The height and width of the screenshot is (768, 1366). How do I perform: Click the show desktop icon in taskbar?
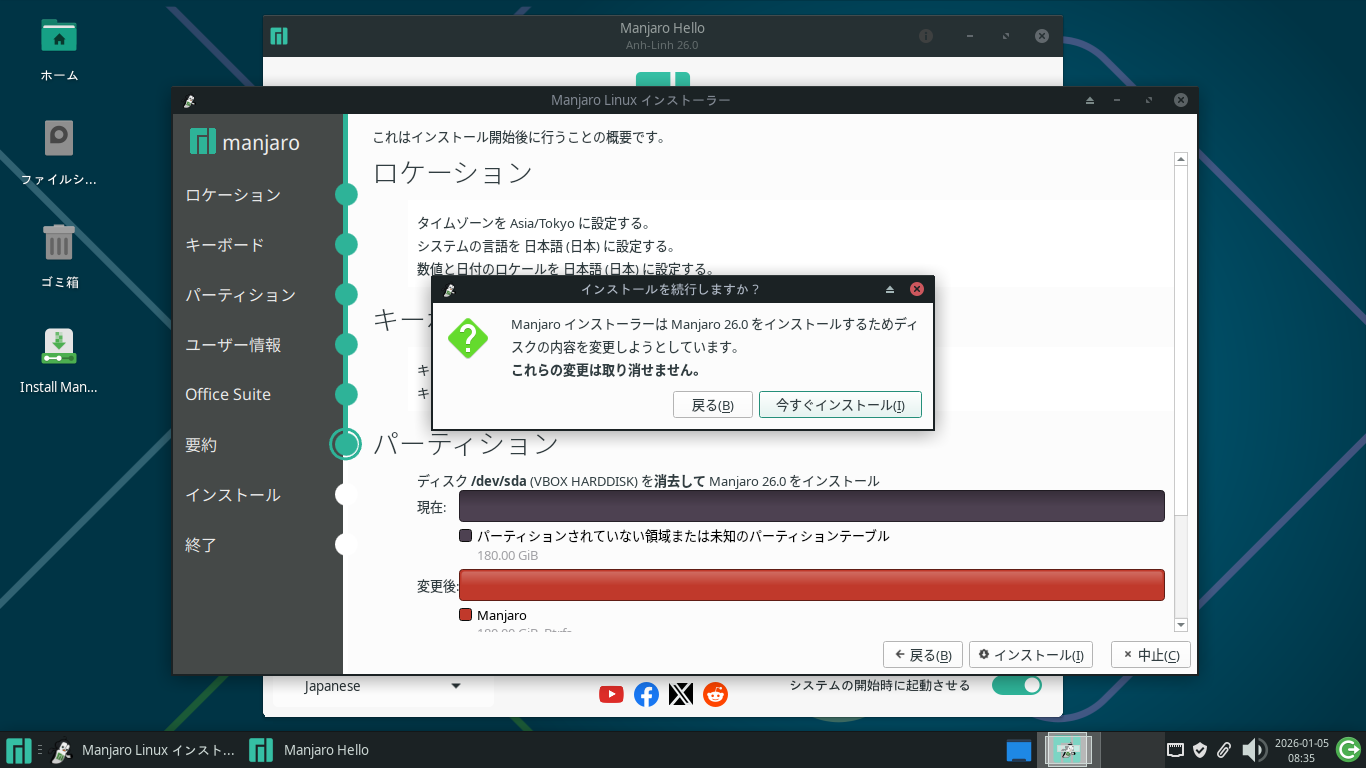1018,750
